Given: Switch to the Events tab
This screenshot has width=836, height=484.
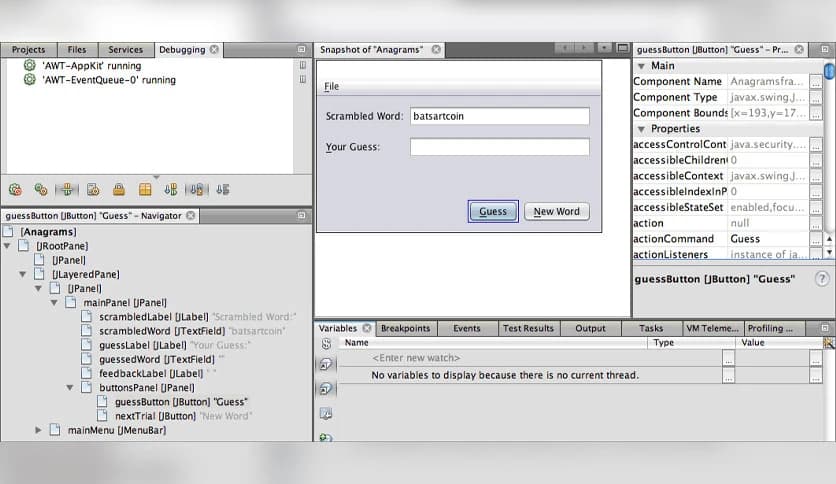Looking at the screenshot, I should coord(467,328).
